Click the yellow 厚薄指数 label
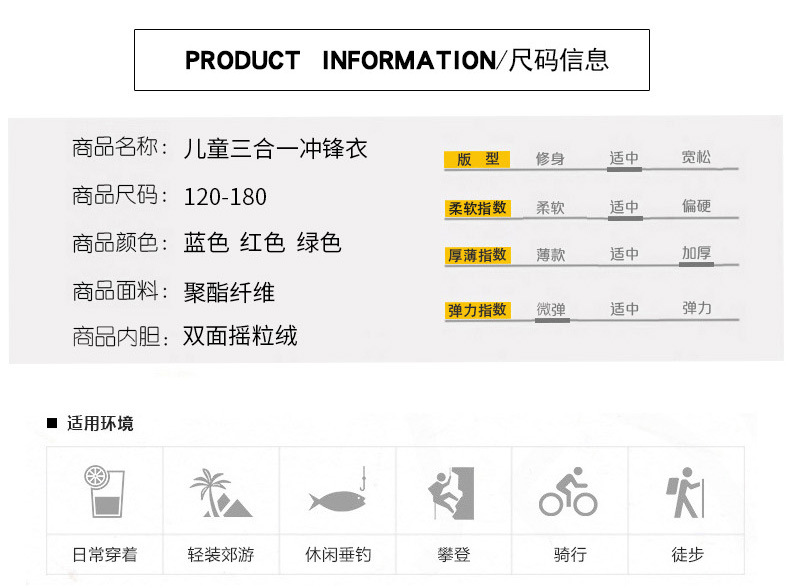The image size is (790, 588). click(477, 255)
